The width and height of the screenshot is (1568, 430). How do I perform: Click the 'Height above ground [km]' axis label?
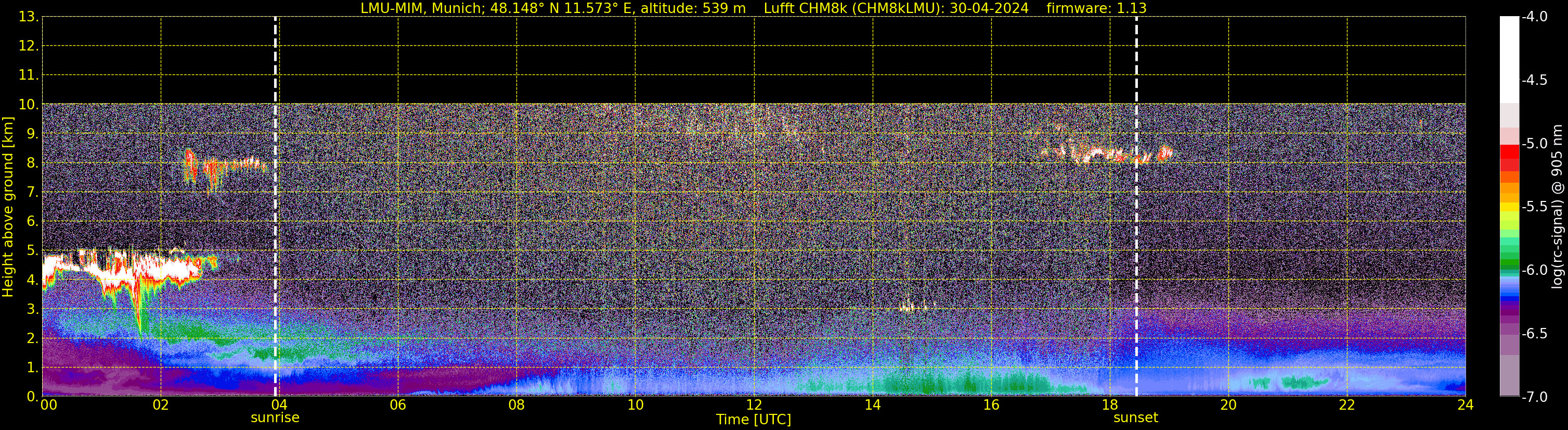[8, 207]
